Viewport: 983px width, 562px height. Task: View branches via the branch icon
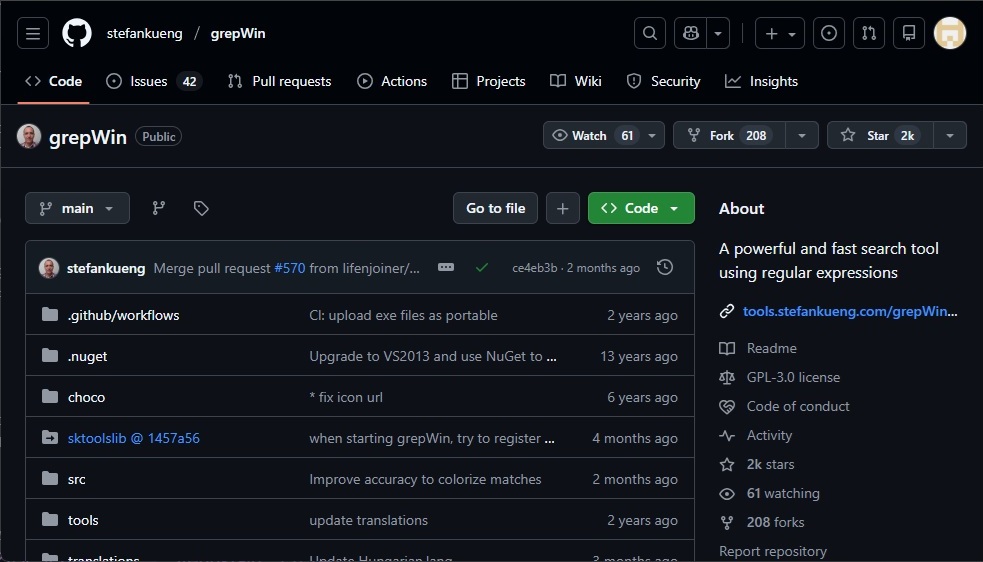click(x=159, y=208)
